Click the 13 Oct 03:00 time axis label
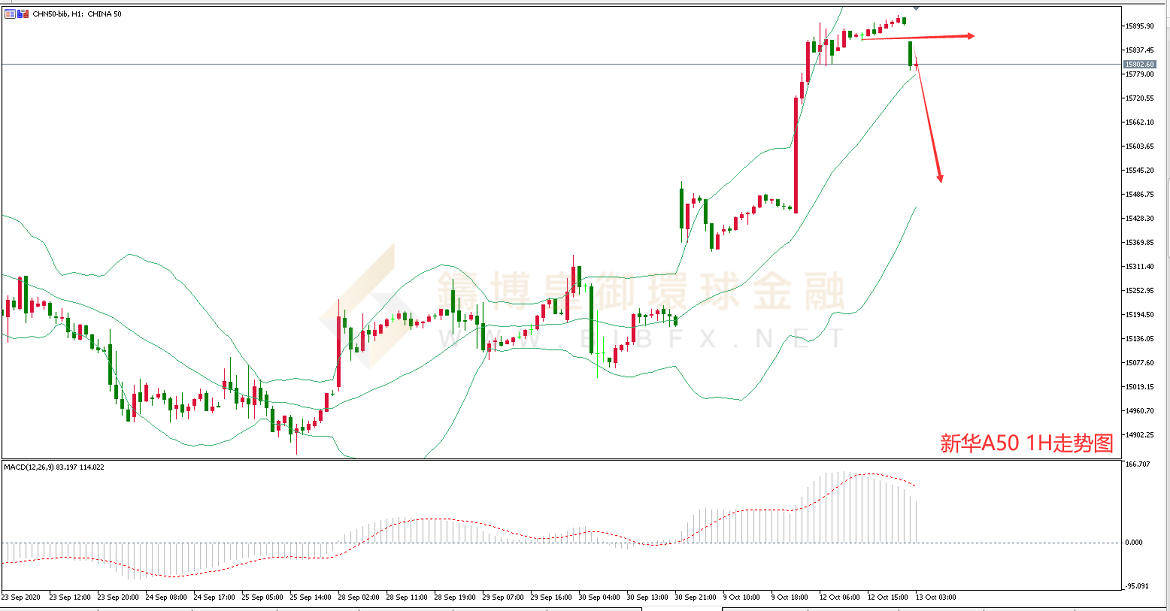The image size is (1170, 611). pos(936,597)
